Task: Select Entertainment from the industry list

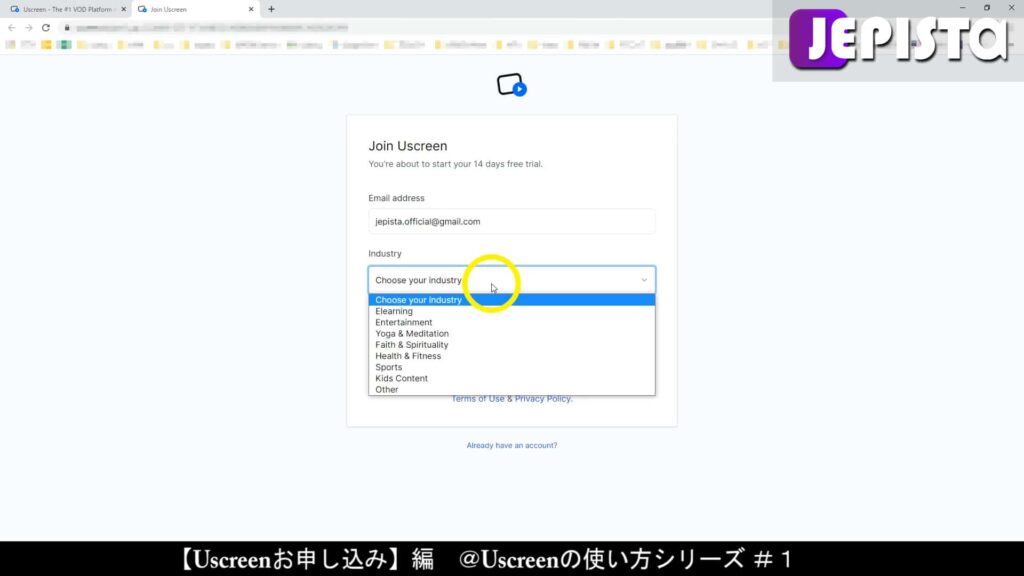Action: pos(405,322)
